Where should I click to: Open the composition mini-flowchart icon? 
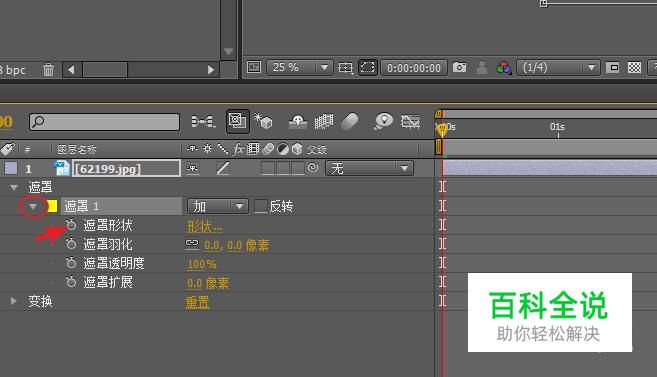[203, 122]
